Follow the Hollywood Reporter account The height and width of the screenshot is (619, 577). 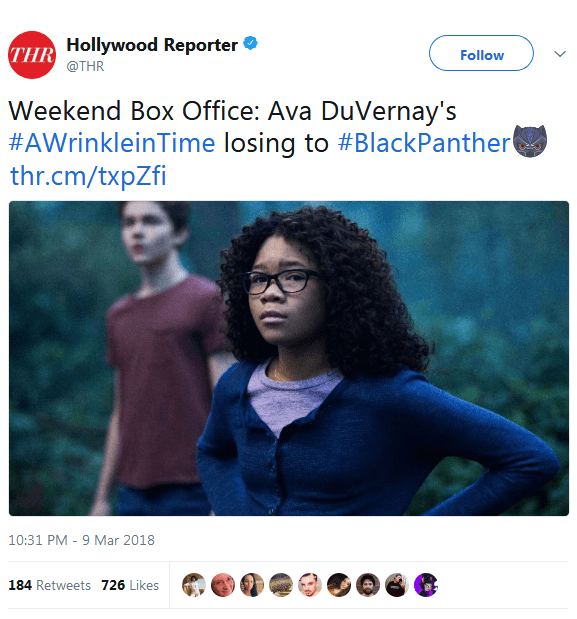click(x=481, y=53)
